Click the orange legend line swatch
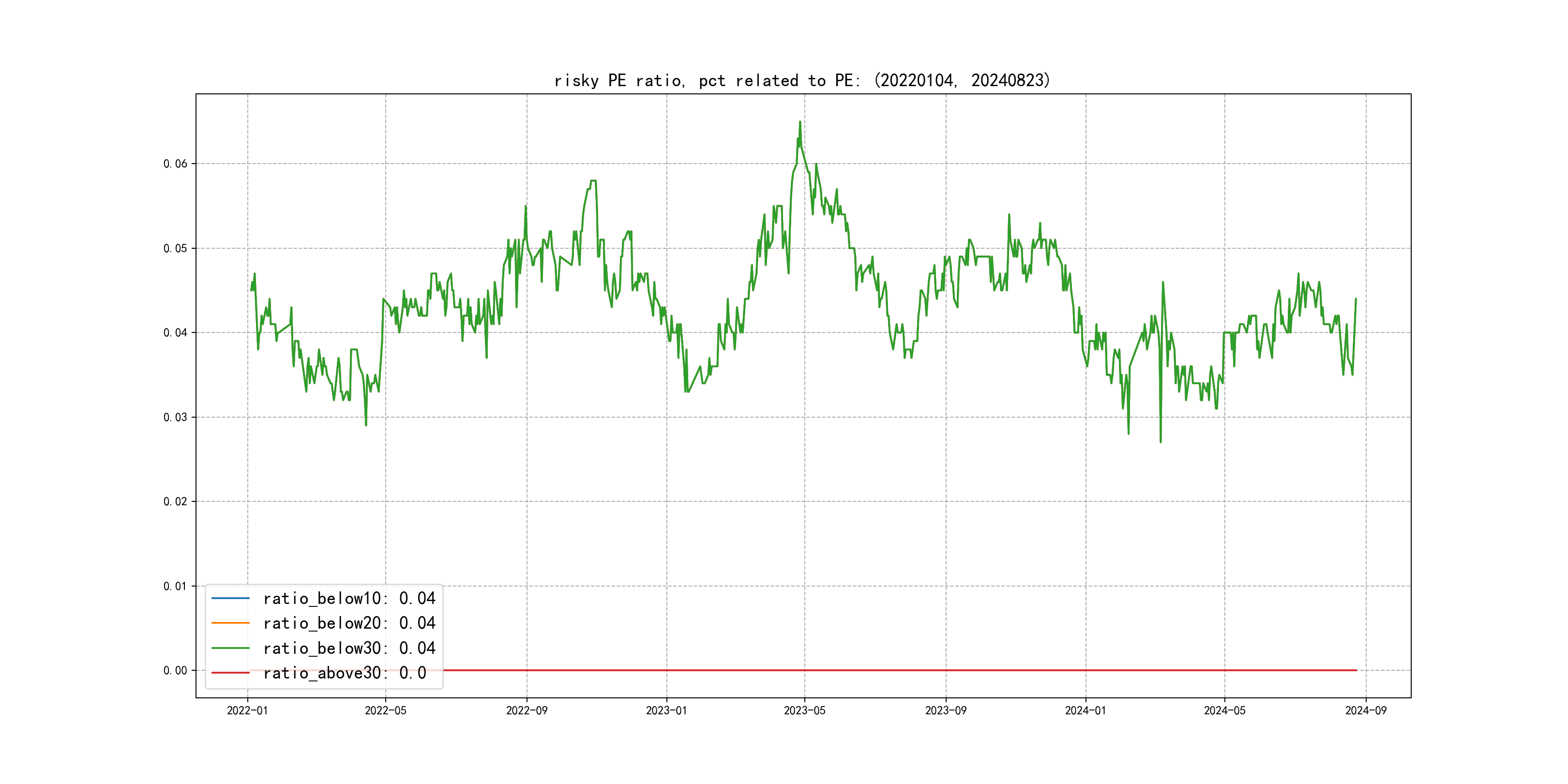This screenshot has height=784, width=1568. coord(230,623)
